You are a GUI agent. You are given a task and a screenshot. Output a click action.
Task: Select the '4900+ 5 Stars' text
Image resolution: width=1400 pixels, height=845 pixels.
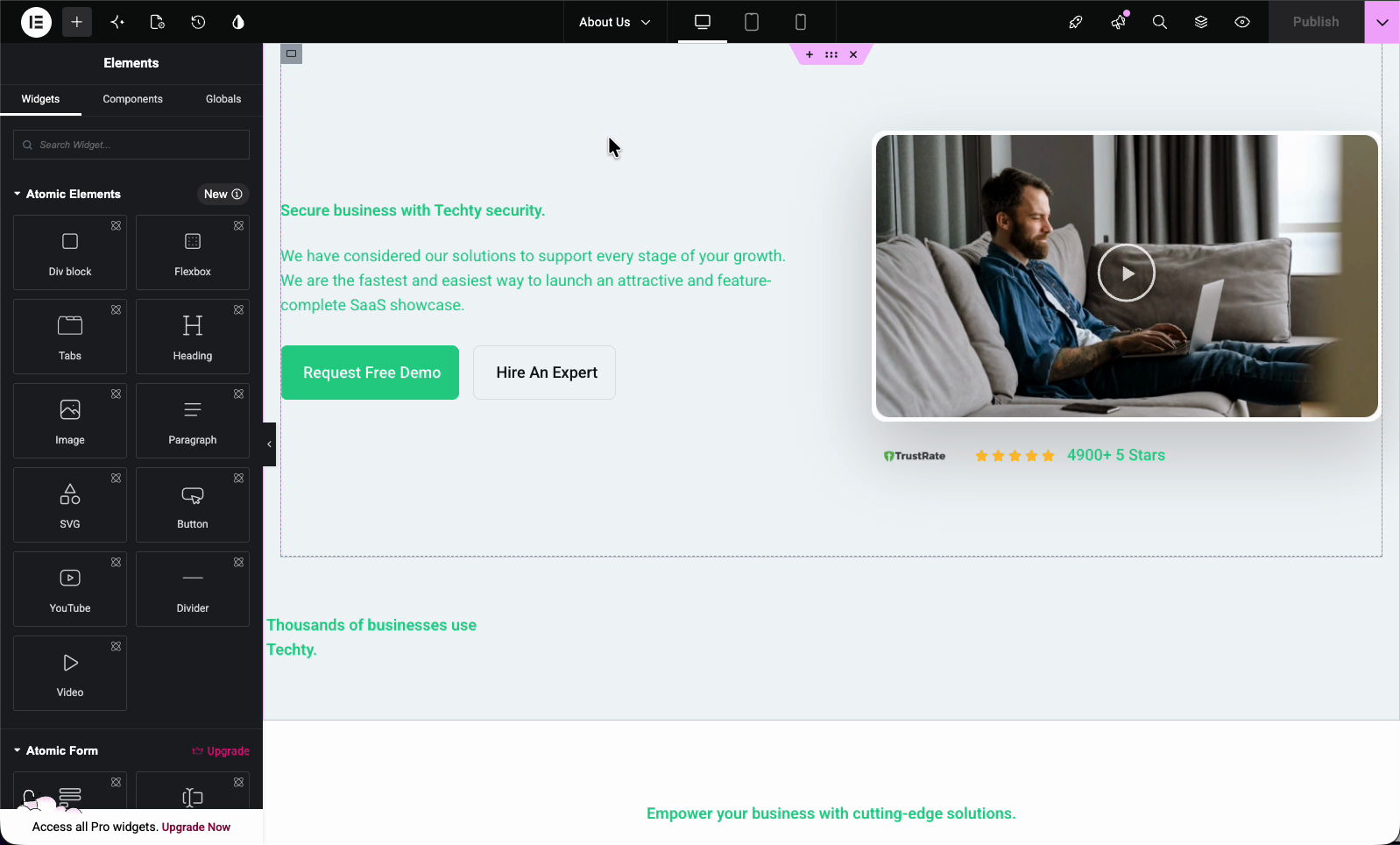click(1116, 455)
